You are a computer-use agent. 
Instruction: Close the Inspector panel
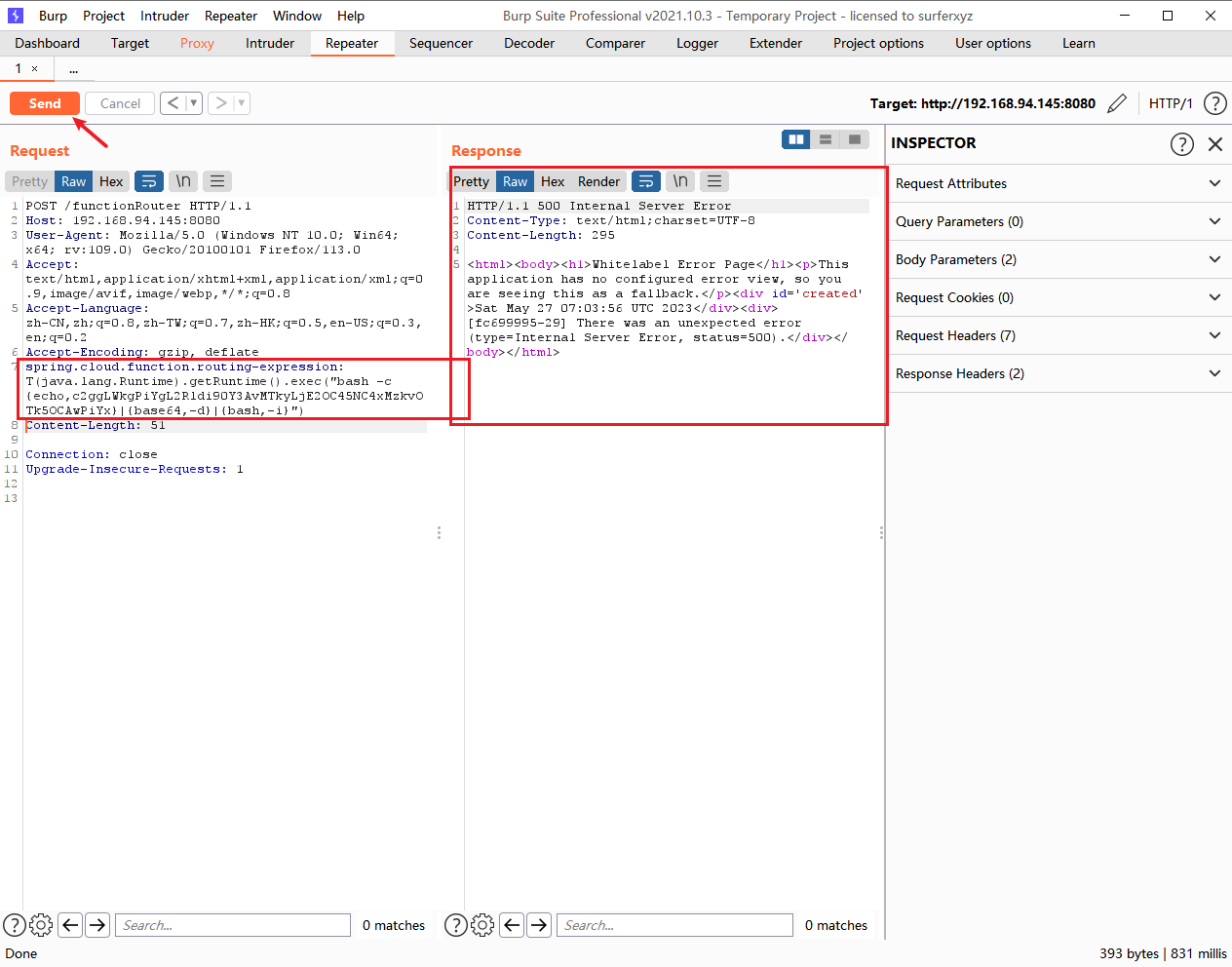pos(1215,144)
